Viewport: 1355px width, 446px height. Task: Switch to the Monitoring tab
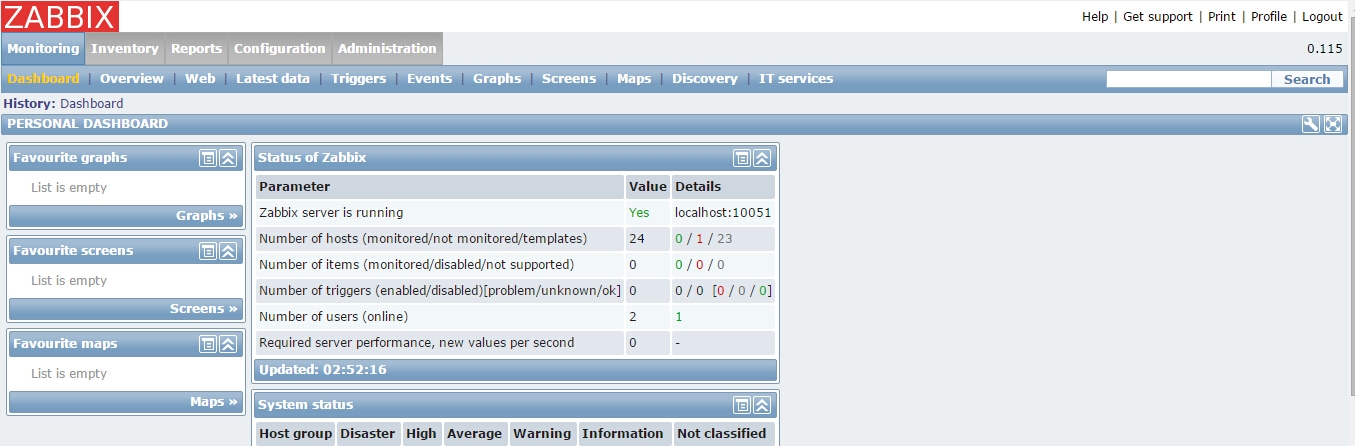43,48
